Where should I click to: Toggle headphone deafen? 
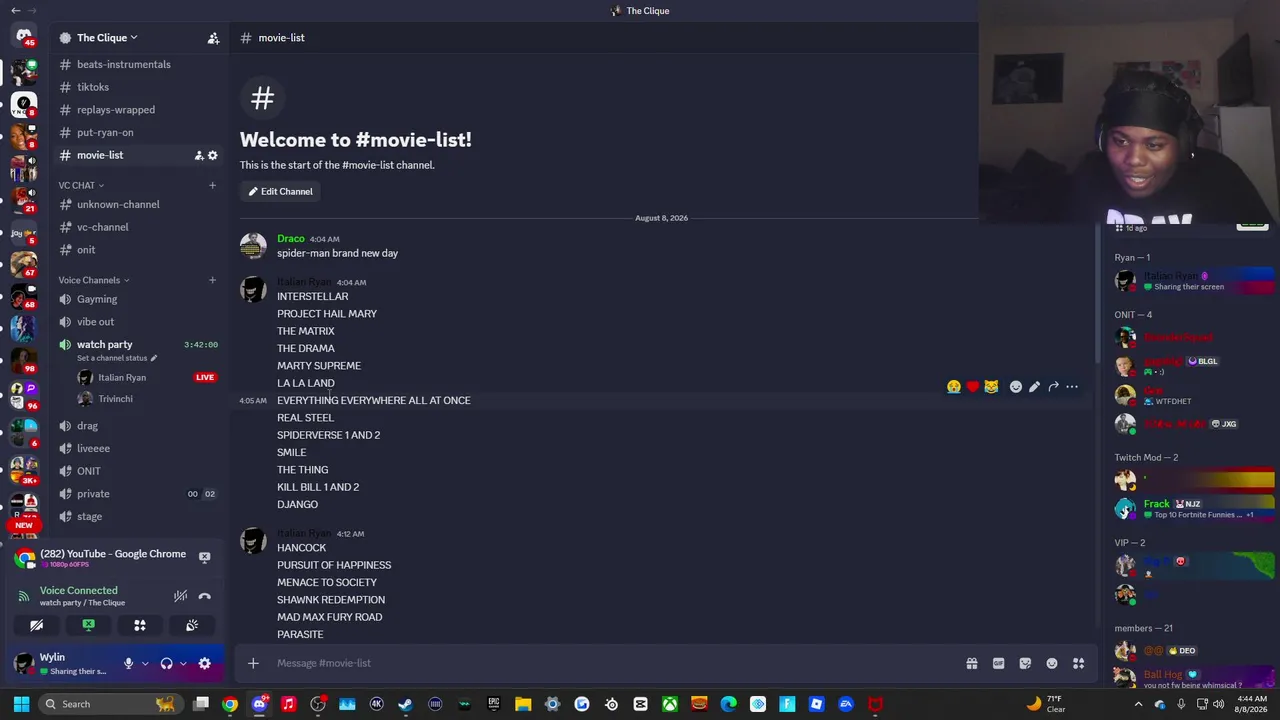coord(166,663)
